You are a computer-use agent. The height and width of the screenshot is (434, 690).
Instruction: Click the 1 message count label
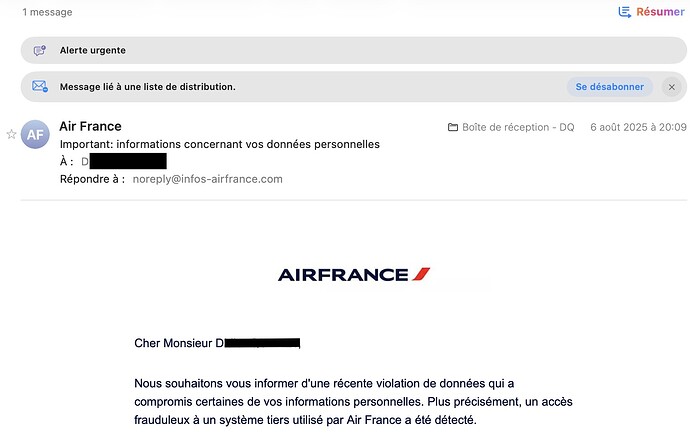(x=47, y=12)
